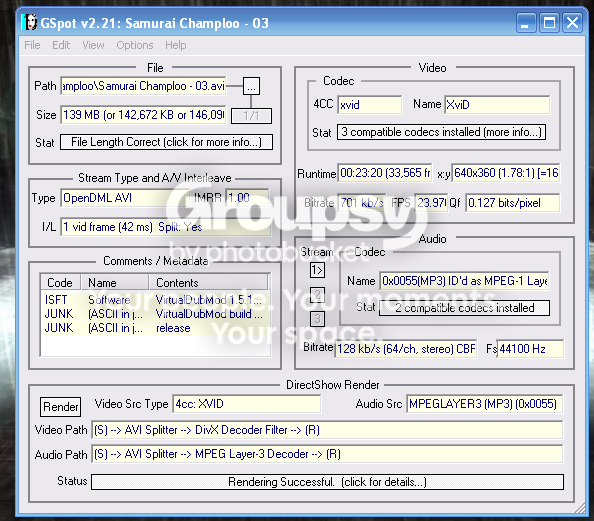Click the 4CC field showing xvid
Viewport: 594px width, 521px height.
pos(370,105)
